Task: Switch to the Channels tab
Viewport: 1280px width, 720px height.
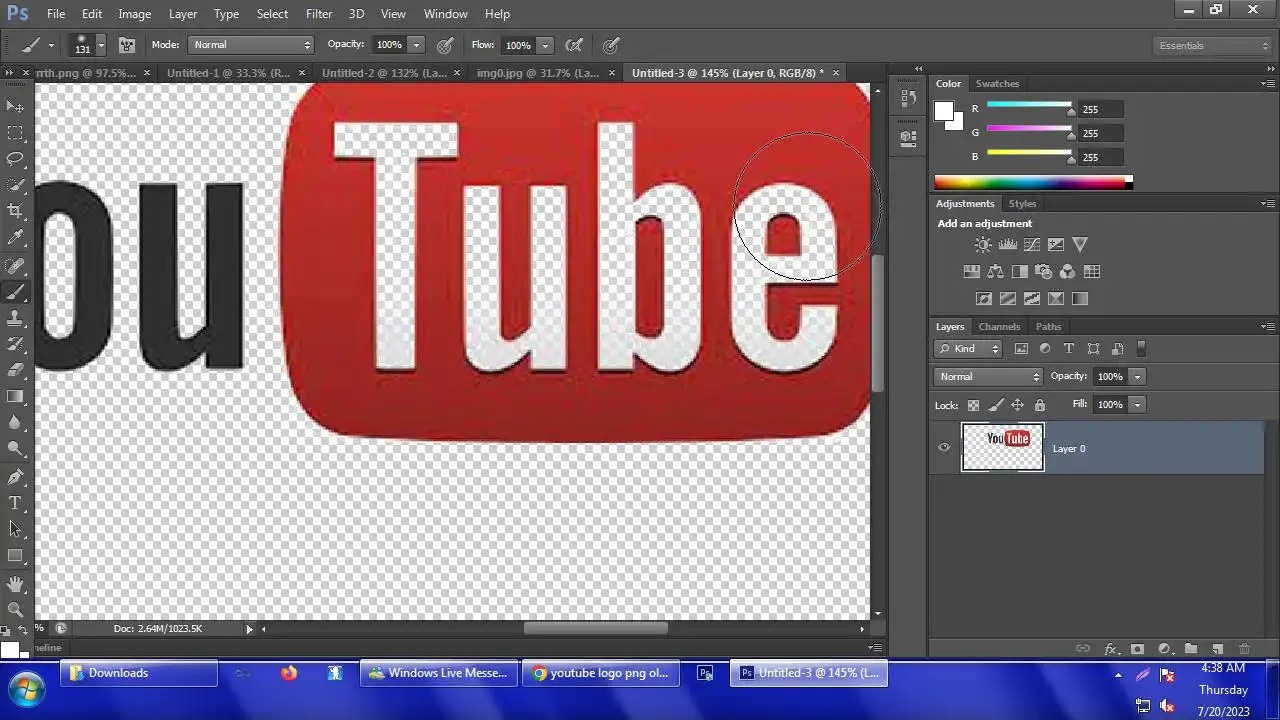Action: [999, 327]
